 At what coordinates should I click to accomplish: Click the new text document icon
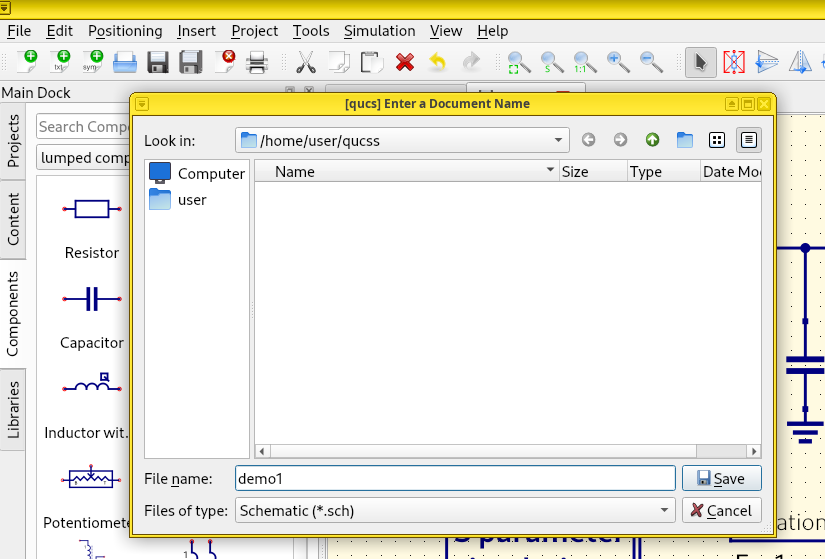61,63
